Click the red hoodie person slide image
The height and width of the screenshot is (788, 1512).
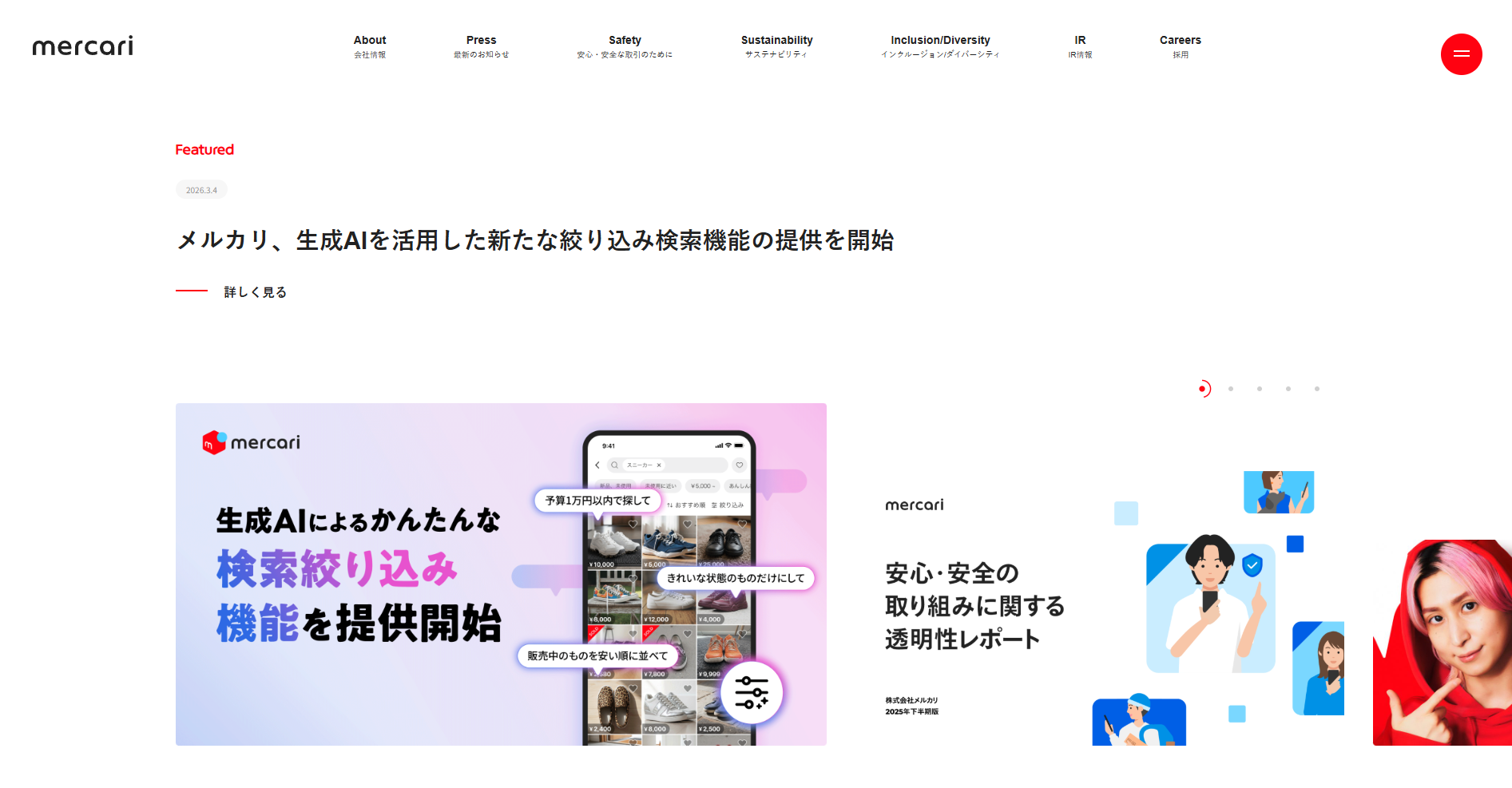tap(1442, 643)
